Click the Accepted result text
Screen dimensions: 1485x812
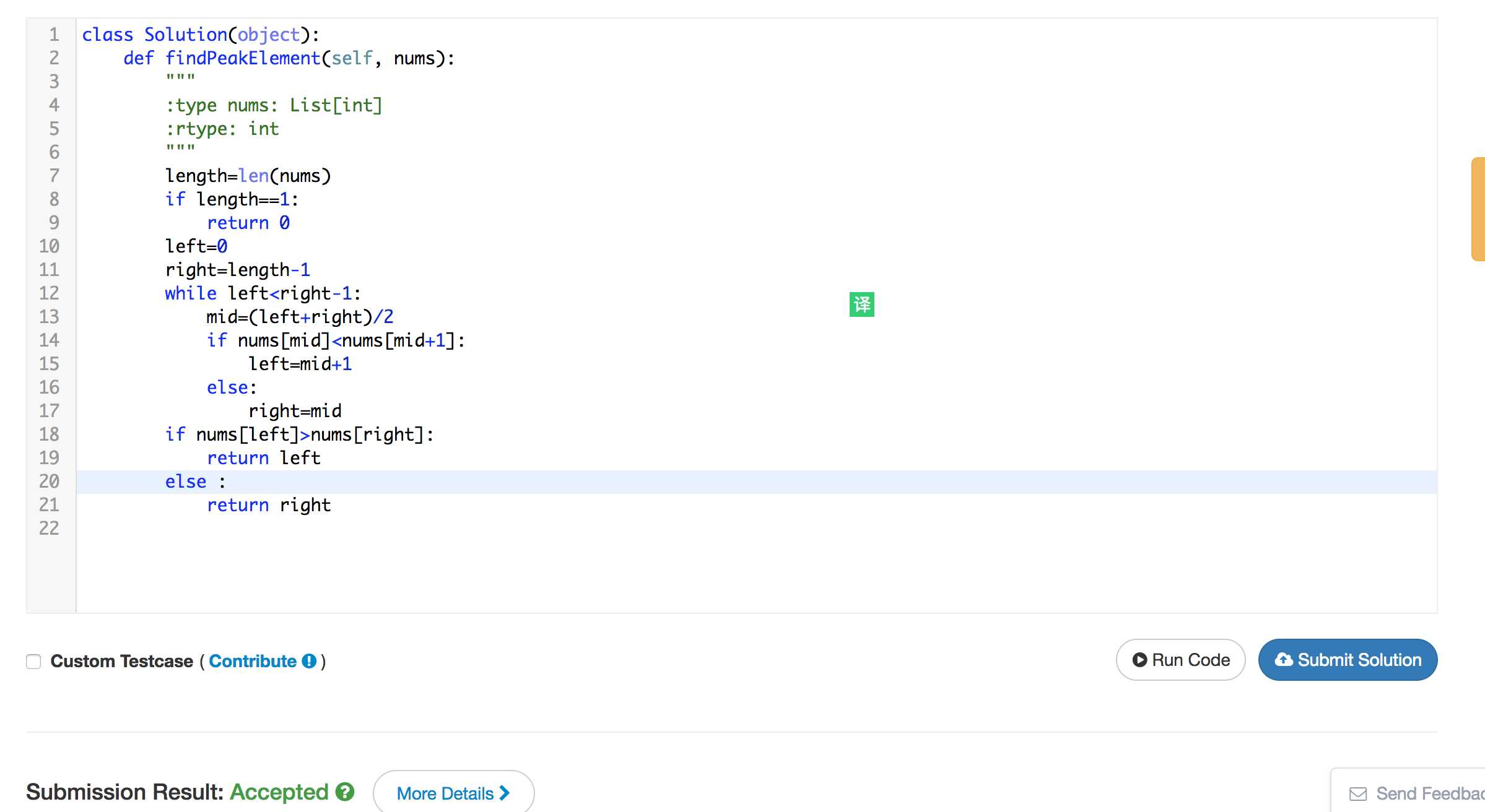[279, 792]
